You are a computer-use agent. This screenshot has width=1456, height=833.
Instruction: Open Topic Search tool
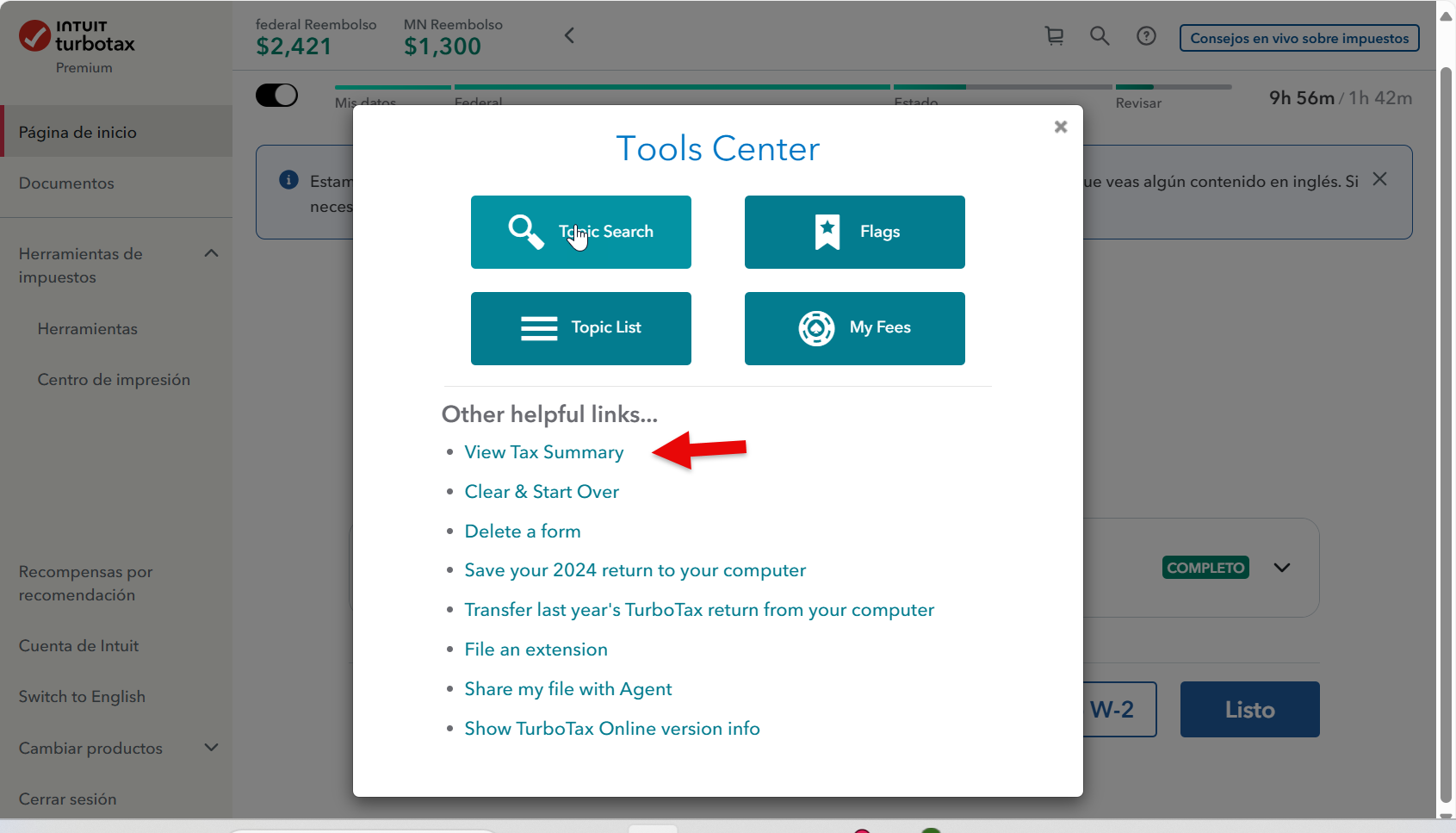pos(581,232)
